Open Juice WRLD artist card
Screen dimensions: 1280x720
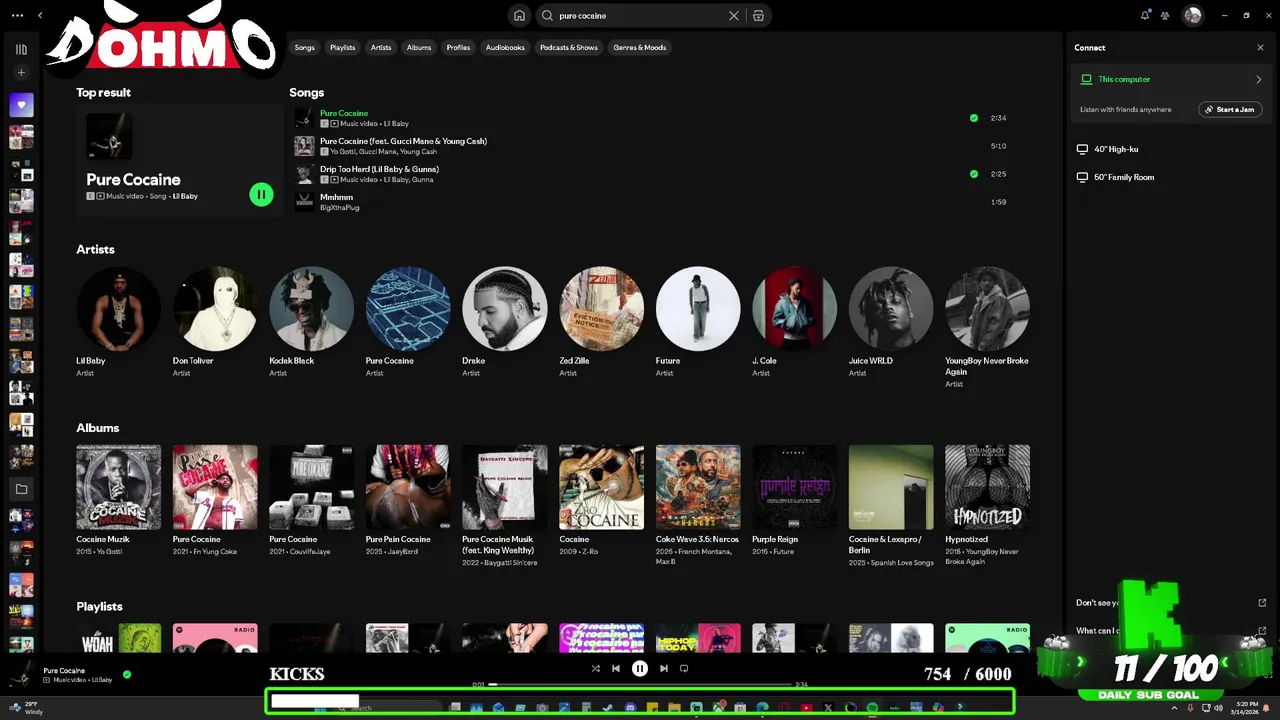click(x=891, y=322)
